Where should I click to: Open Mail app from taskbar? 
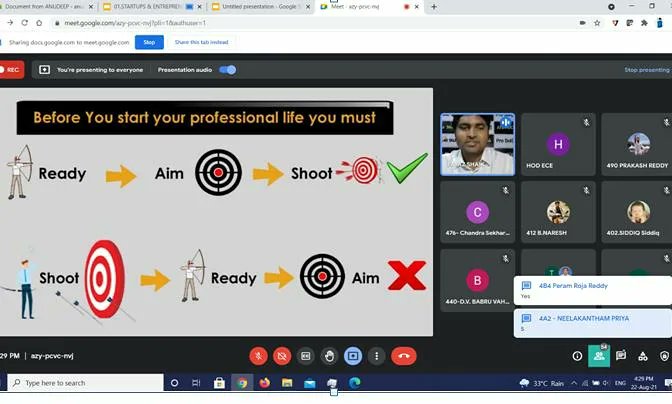[309, 383]
